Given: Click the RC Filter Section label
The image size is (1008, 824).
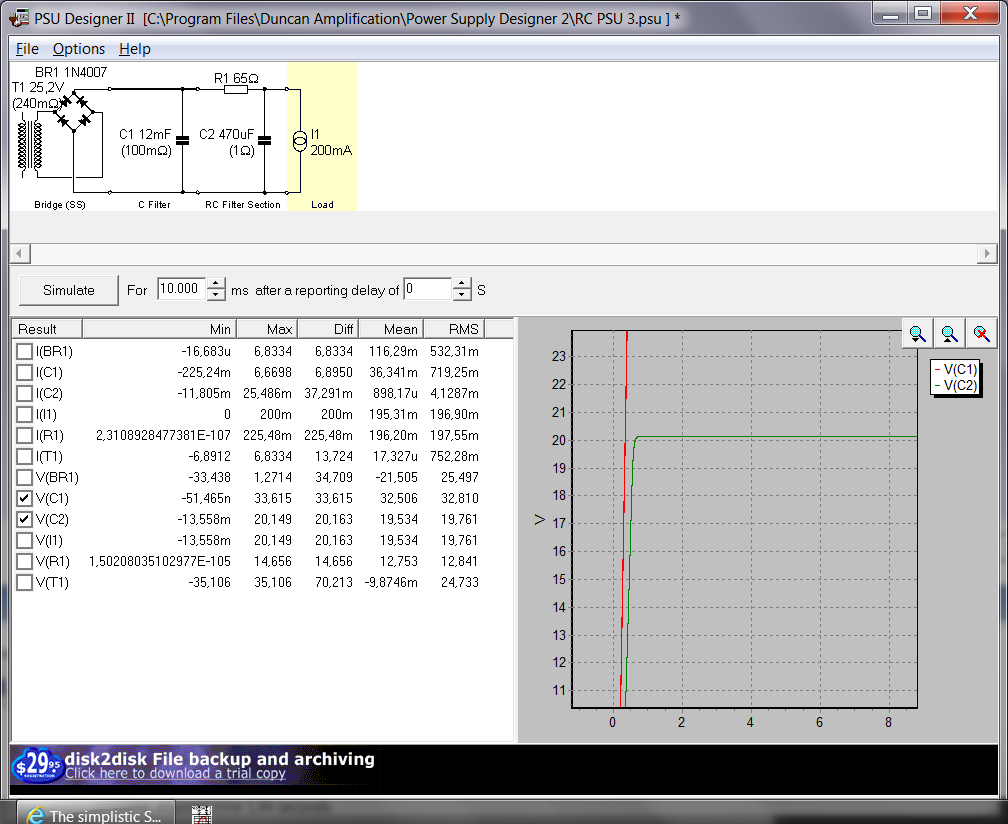Looking at the screenshot, I should pos(243,204).
